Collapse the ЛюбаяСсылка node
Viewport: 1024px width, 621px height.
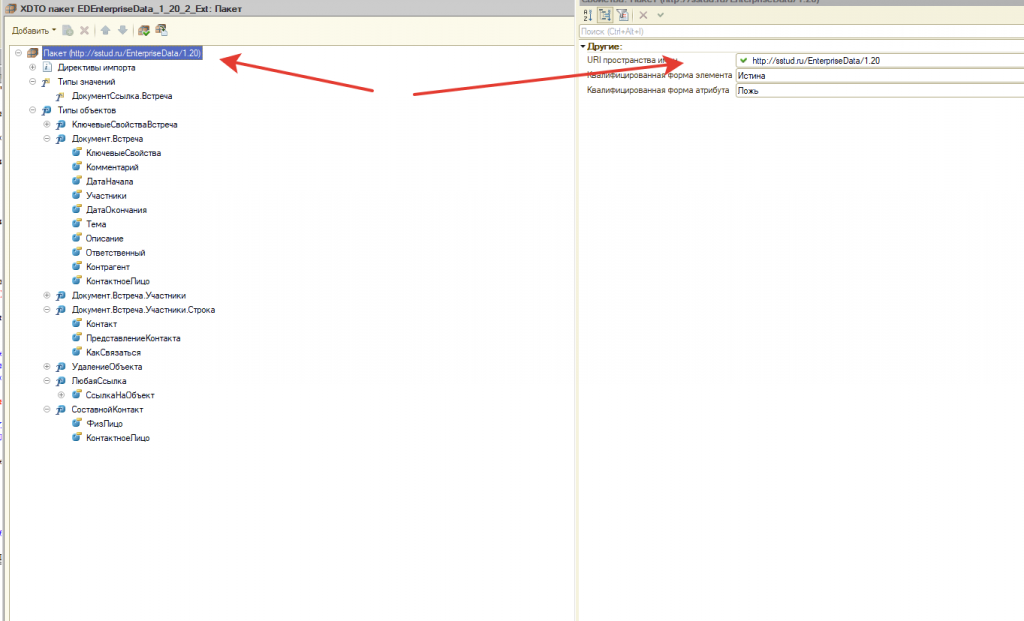pos(46,381)
